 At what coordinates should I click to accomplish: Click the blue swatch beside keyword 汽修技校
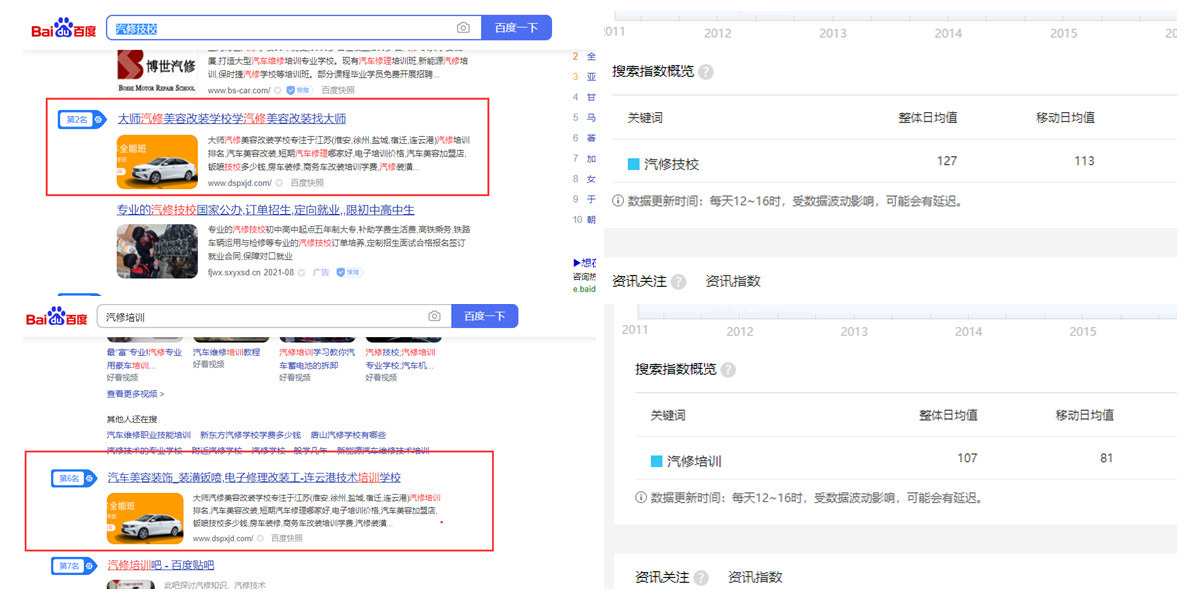point(633,164)
